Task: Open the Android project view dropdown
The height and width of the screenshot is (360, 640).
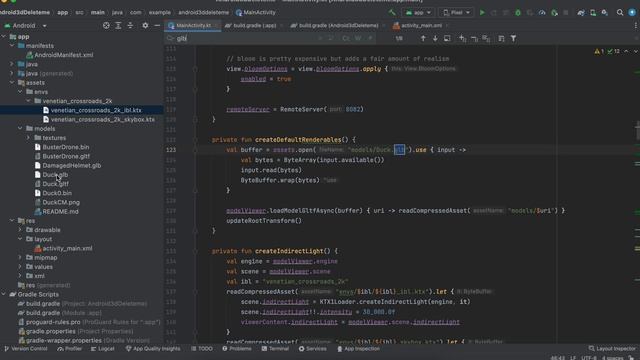Action: [x=25, y=25]
